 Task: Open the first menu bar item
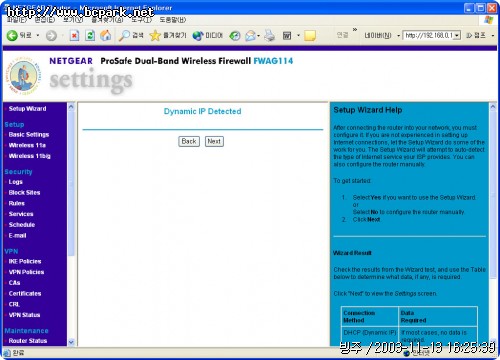(x=17, y=20)
